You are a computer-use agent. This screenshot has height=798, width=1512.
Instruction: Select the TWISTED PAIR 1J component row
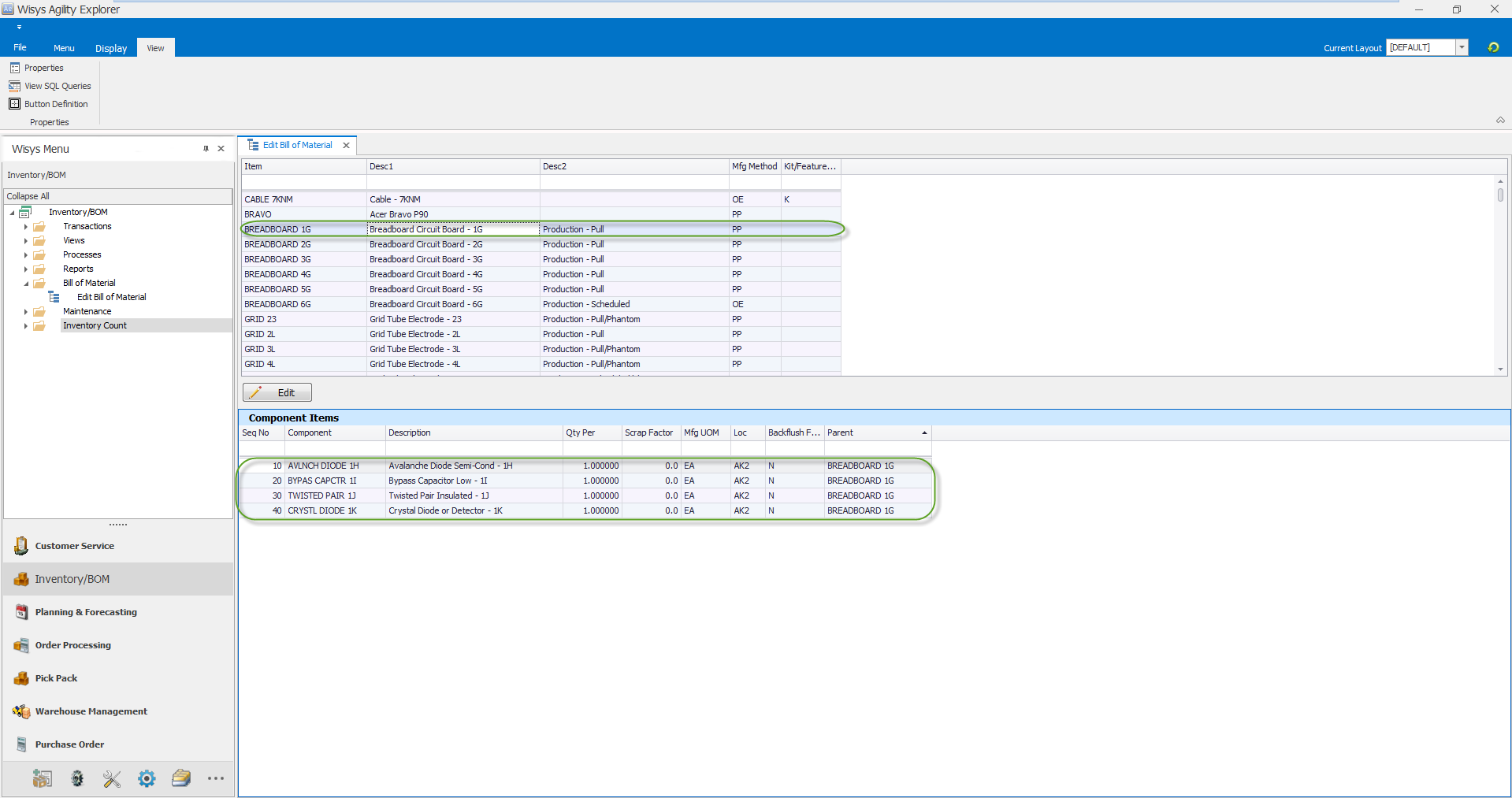tap(585, 496)
